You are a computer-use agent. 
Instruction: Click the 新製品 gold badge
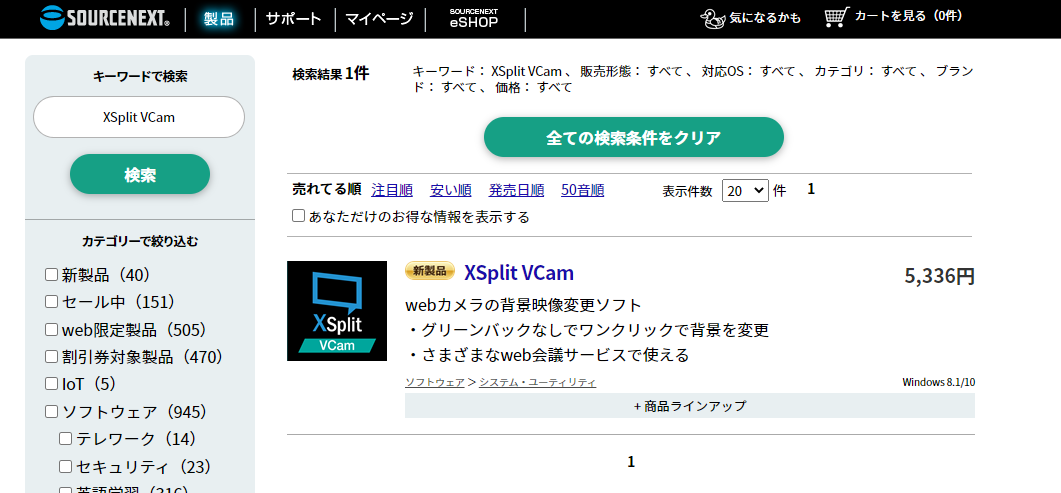click(x=430, y=271)
